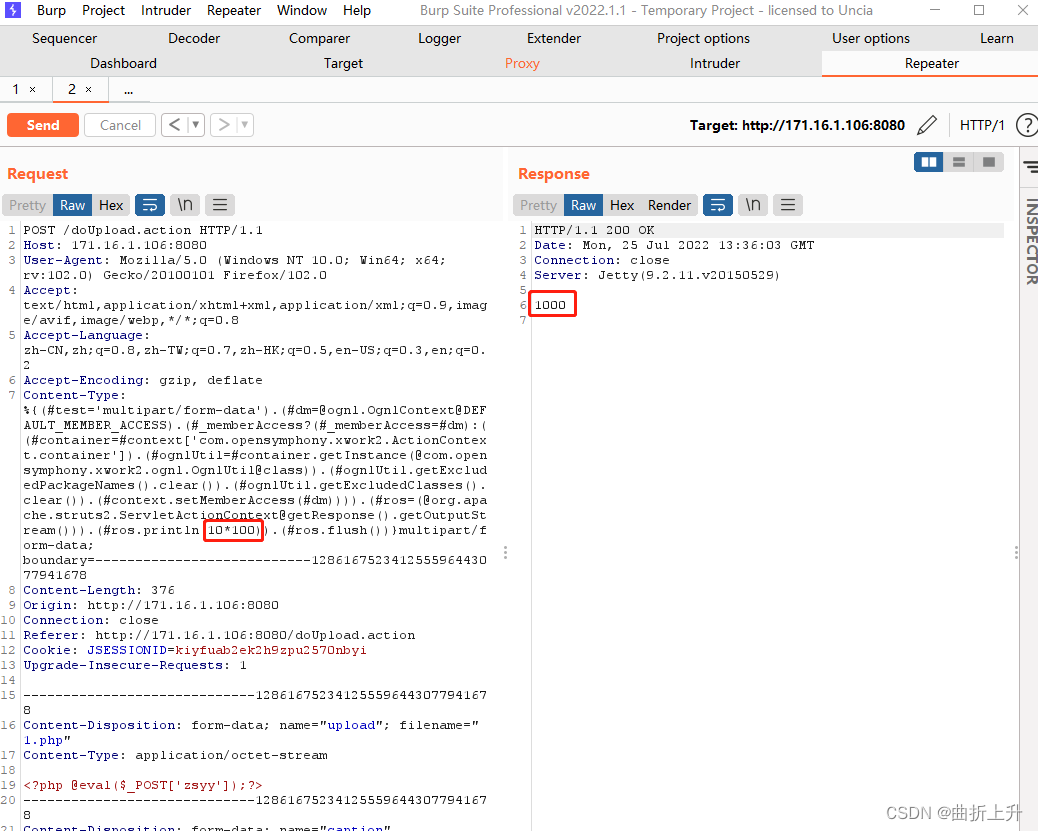Open the User options tab
This screenshot has width=1038, height=831.
tap(871, 38)
